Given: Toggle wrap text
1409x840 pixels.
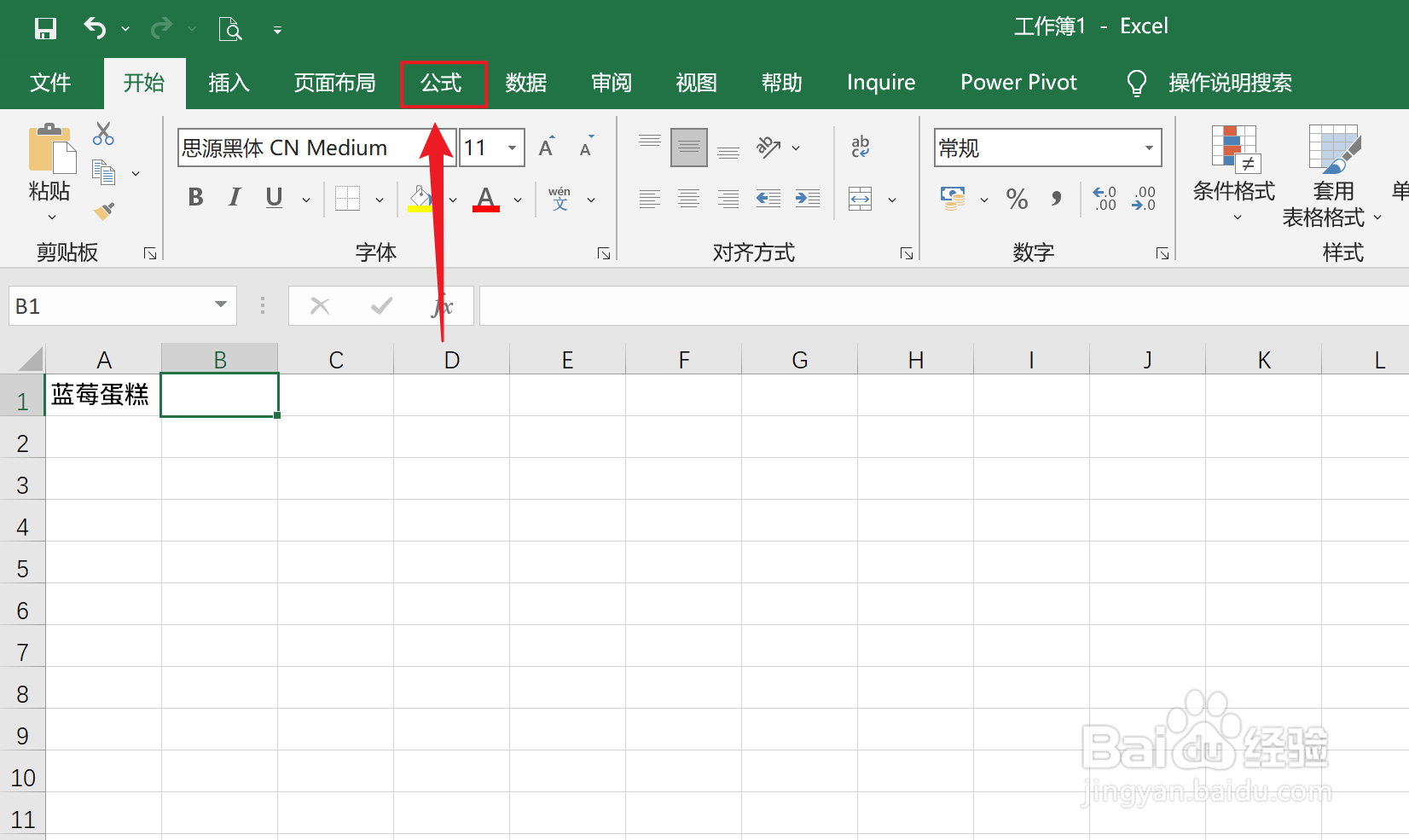Looking at the screenshot, I should point(861,147).
